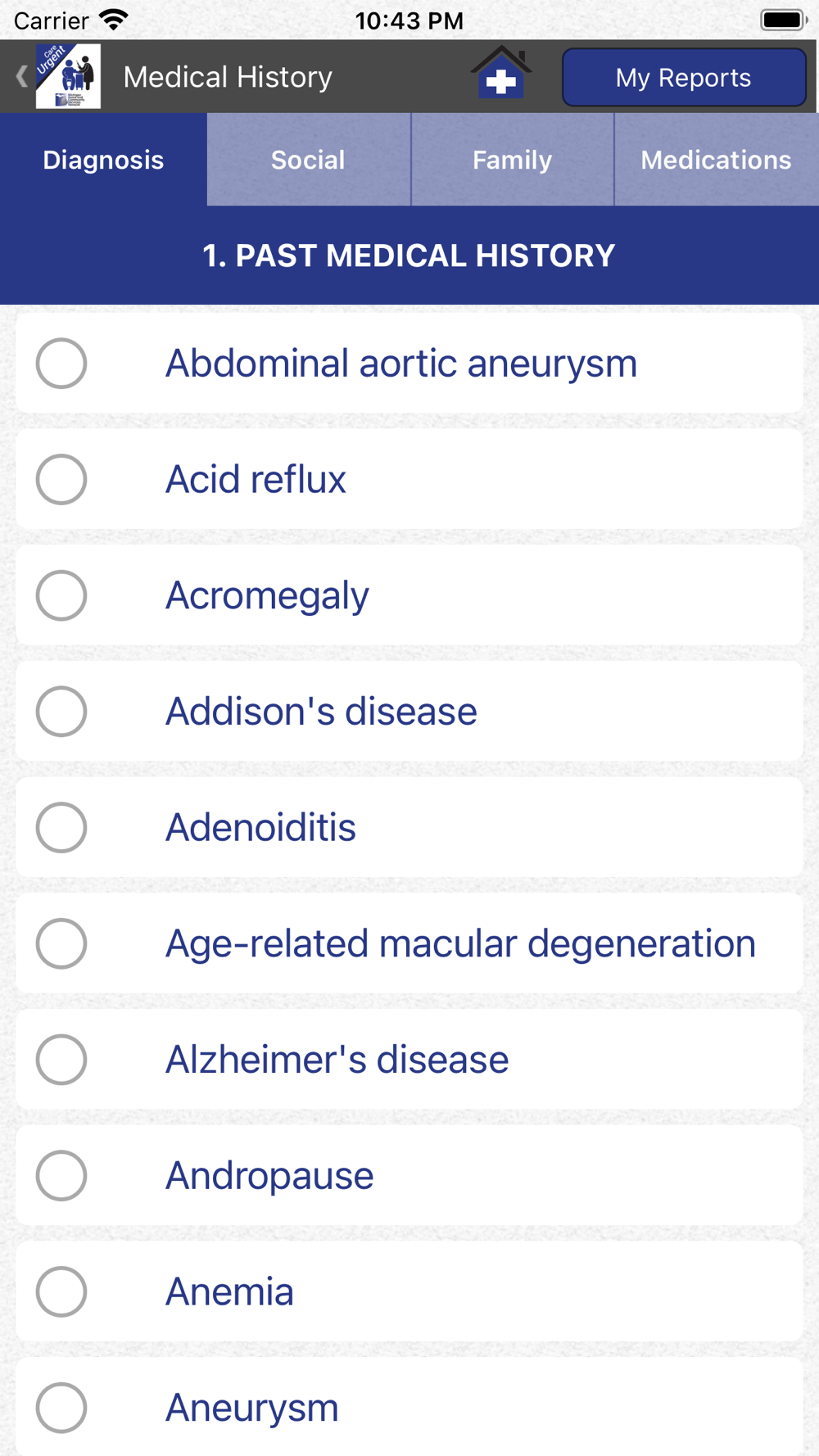
Task: Select the Abdominal aortic aneurysm radio button
Action: 61,363
